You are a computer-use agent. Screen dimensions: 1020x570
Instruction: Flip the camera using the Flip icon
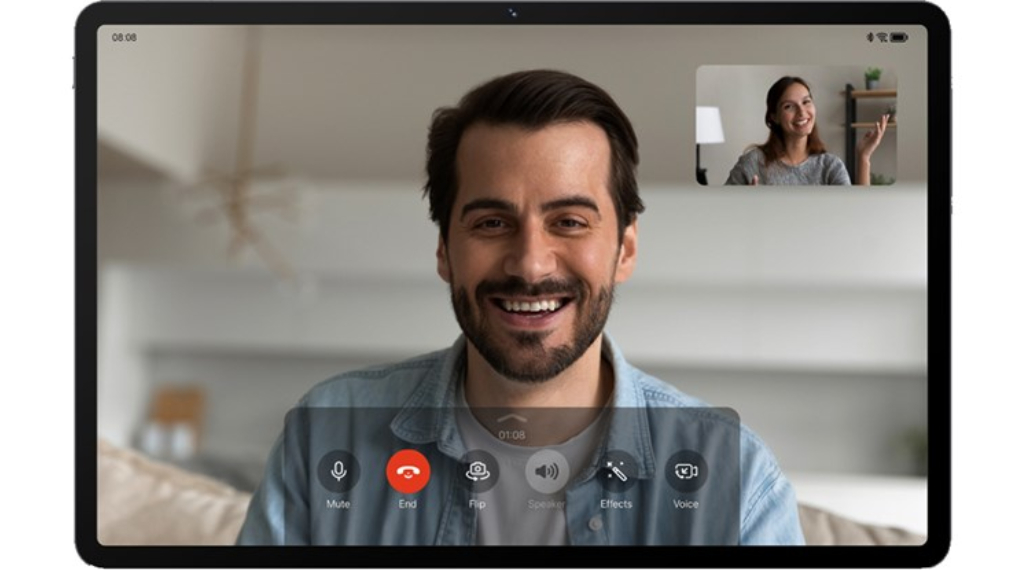click(477, 471)
